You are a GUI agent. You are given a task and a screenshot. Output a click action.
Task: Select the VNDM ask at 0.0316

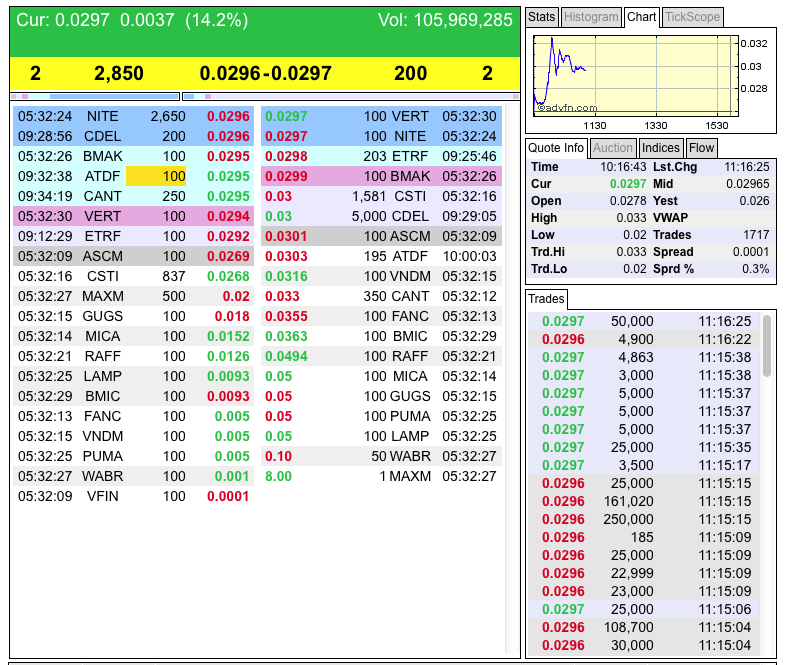tap(381, 276)
